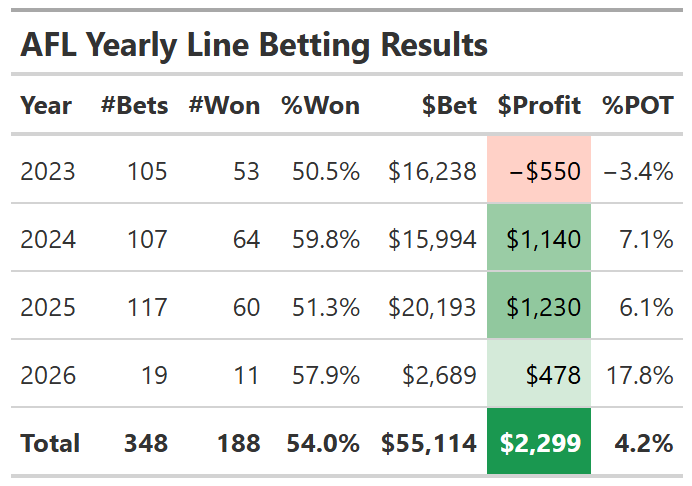Select the 2026 year row label
This screenshot has width=692, height=486.
pyautogui.click(x=48, y=375)
